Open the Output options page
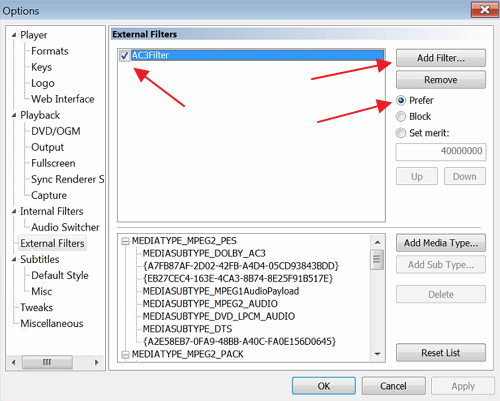 tap(47, 147)
